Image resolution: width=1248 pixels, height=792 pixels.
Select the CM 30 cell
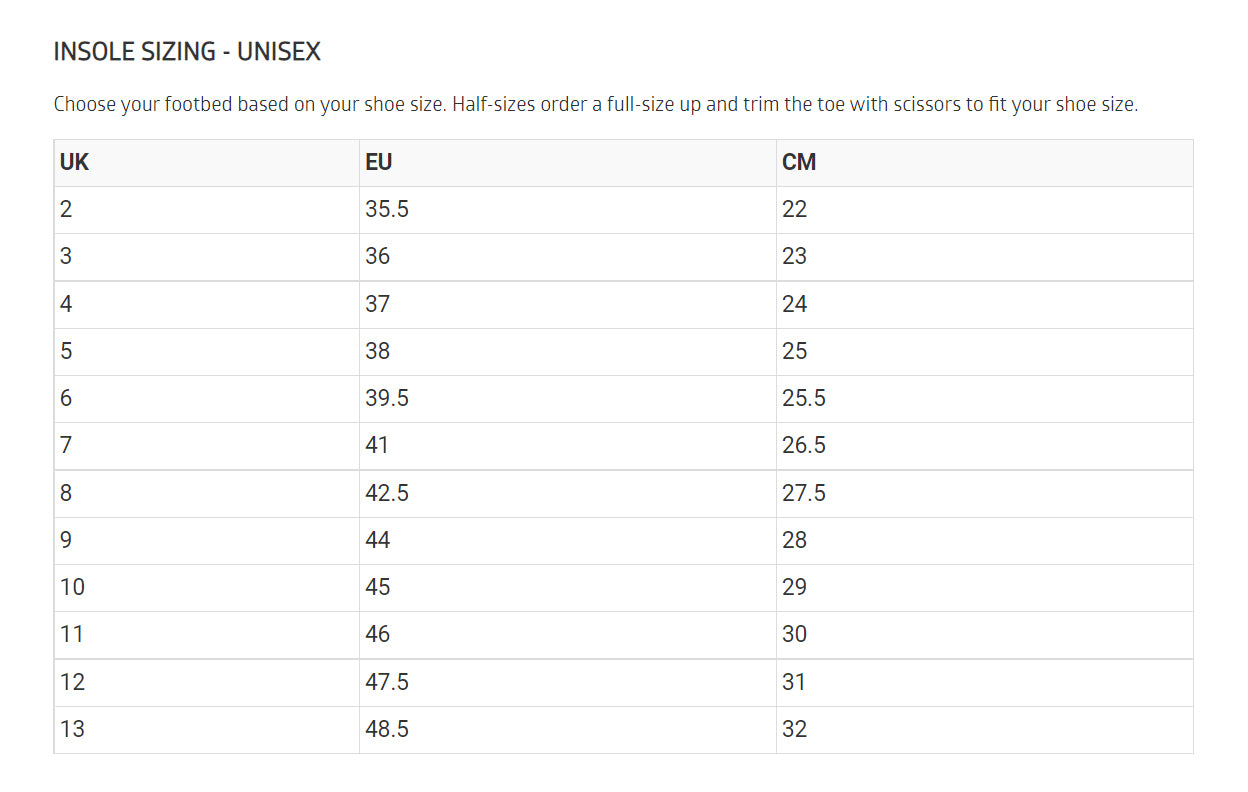(795, 634)
